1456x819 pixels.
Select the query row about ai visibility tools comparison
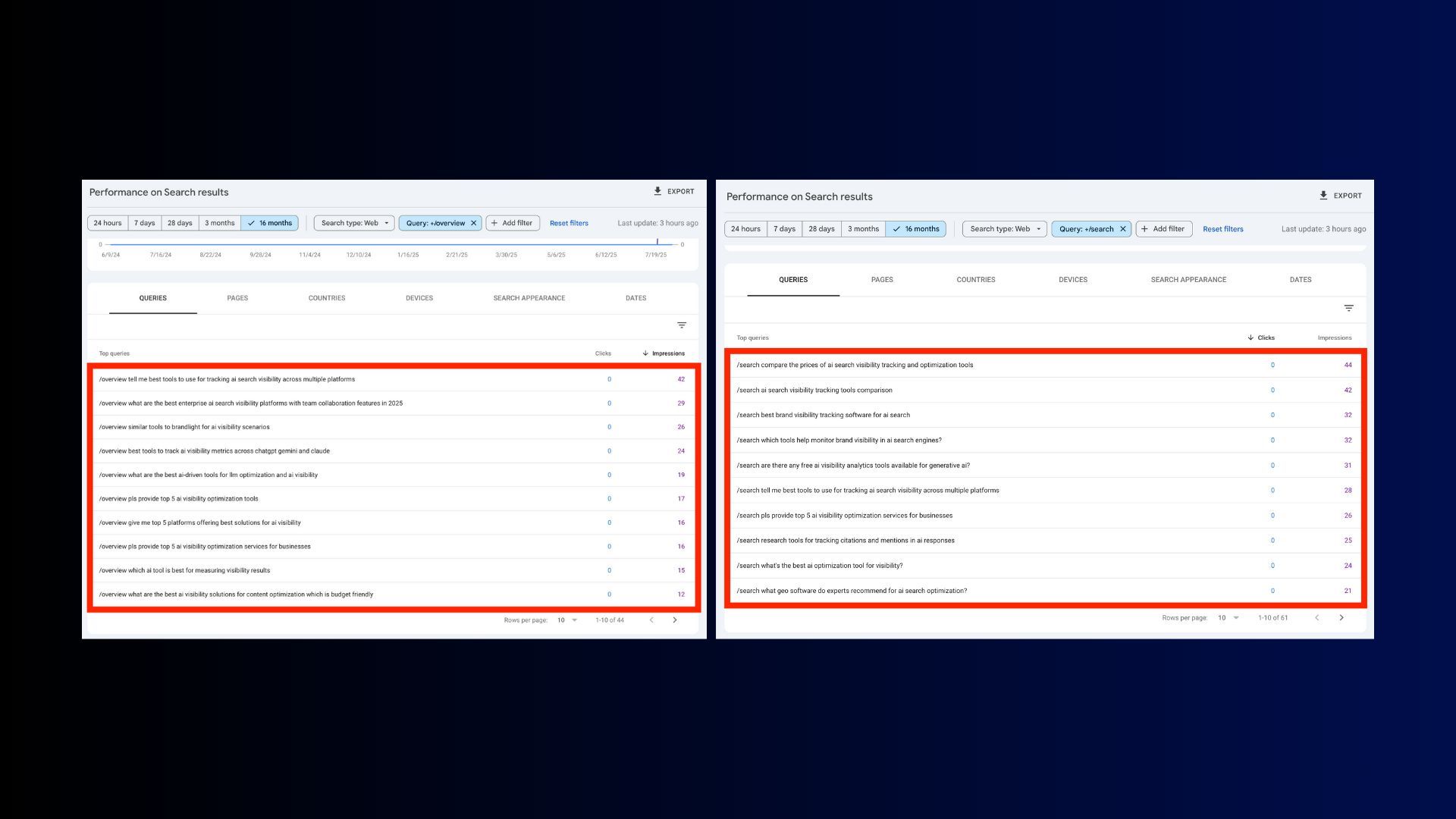[x=814, y=390]
